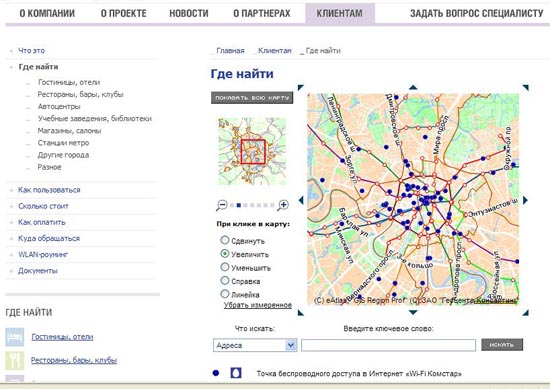Pan map to the south-west corner arrow
This screenshot has height=389, width=550.
(301, 312)
